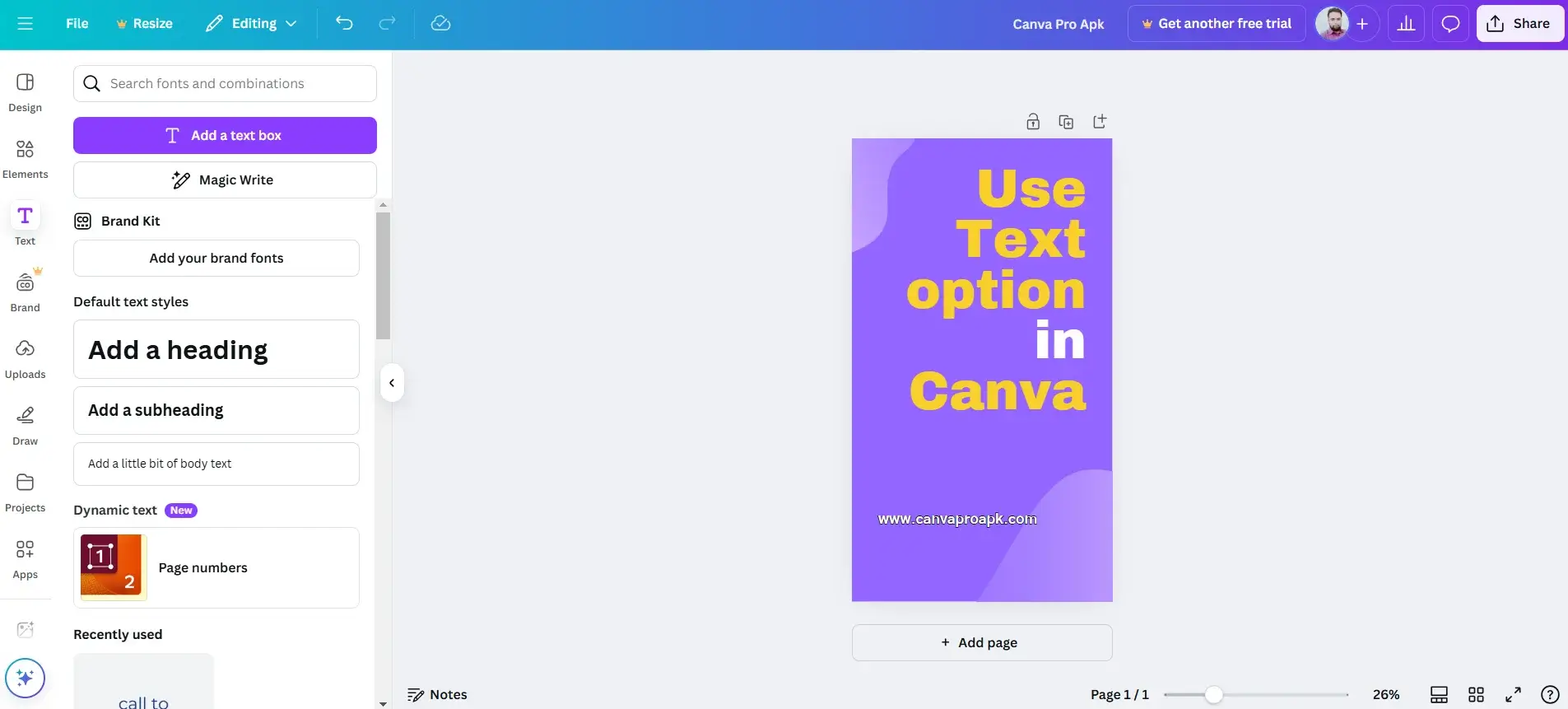Open the Elements tab
Image resolution: width=1568 pixels, height=709 pixels.
pyautogui.click(x=26, y=159)
